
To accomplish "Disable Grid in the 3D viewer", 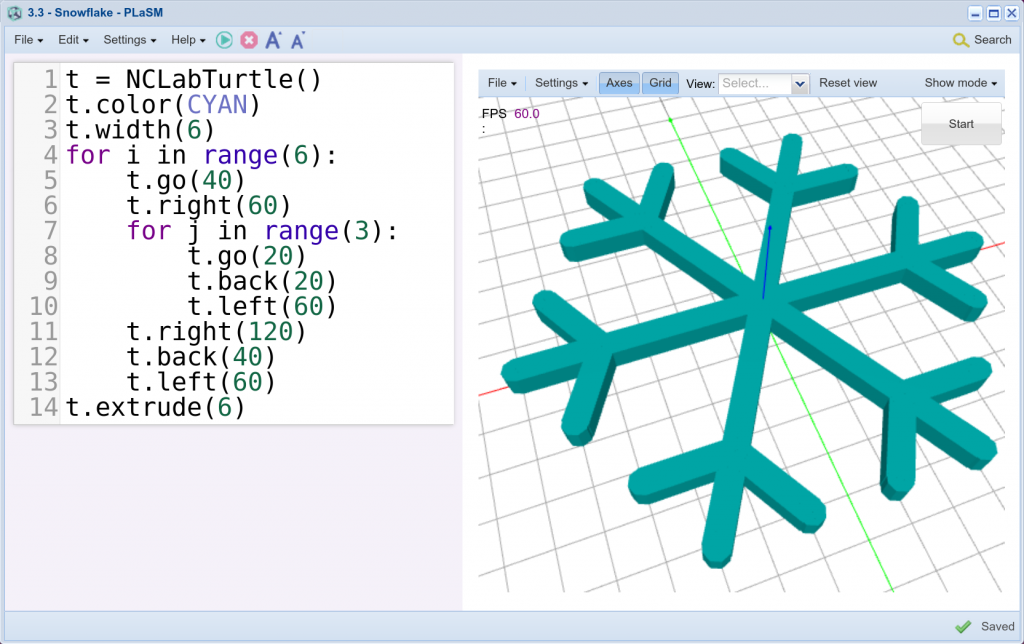I will 659,83.
